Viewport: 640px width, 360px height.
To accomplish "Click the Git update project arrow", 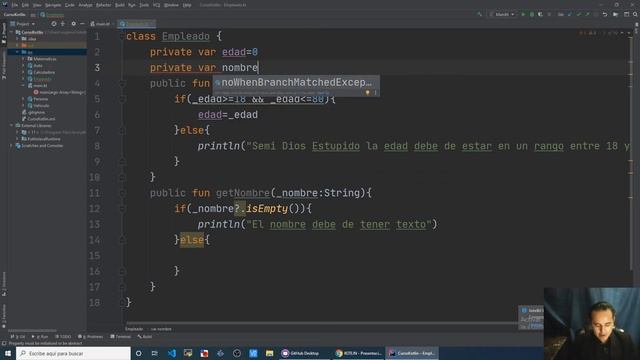I will [570, 14].
